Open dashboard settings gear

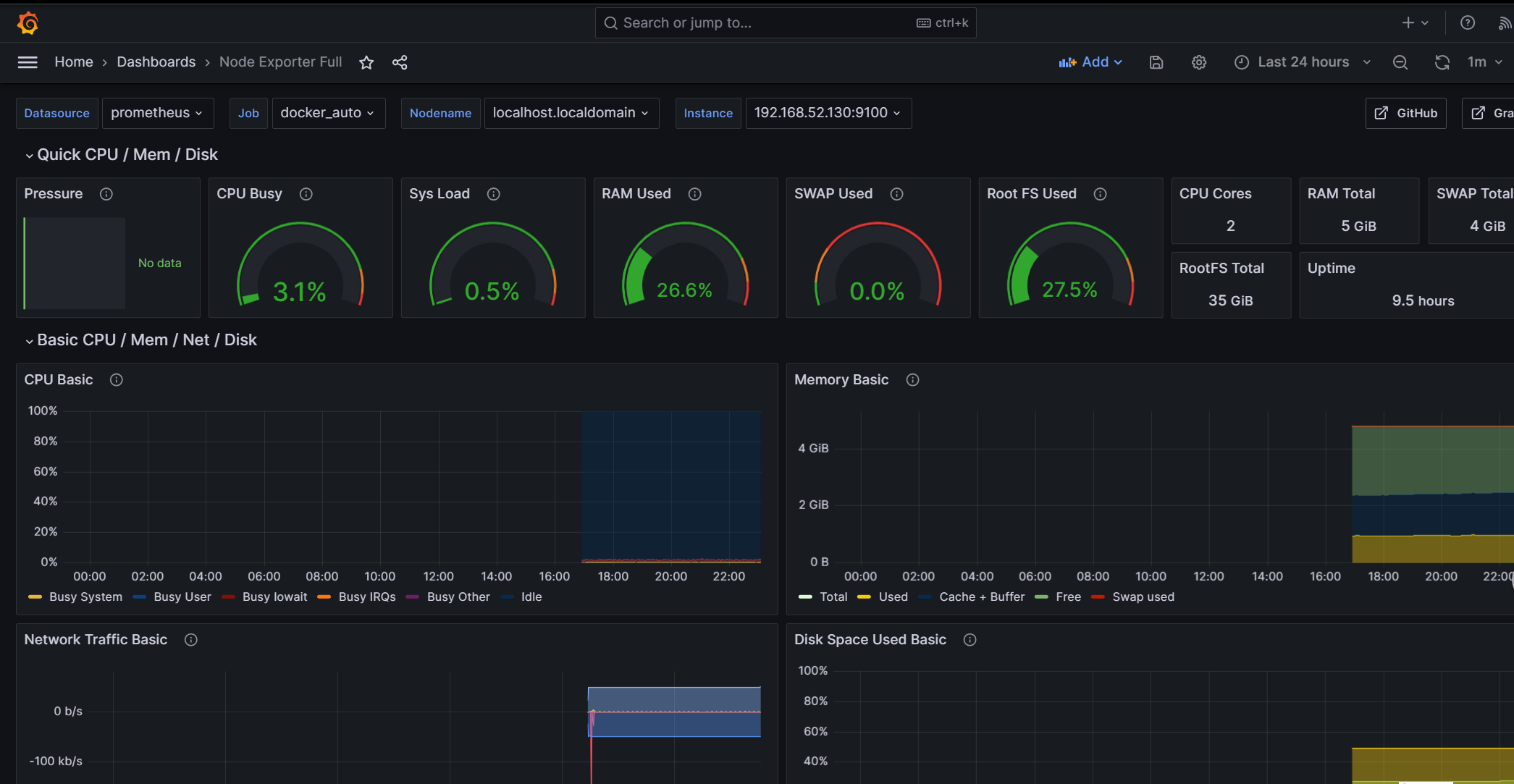1199,62
